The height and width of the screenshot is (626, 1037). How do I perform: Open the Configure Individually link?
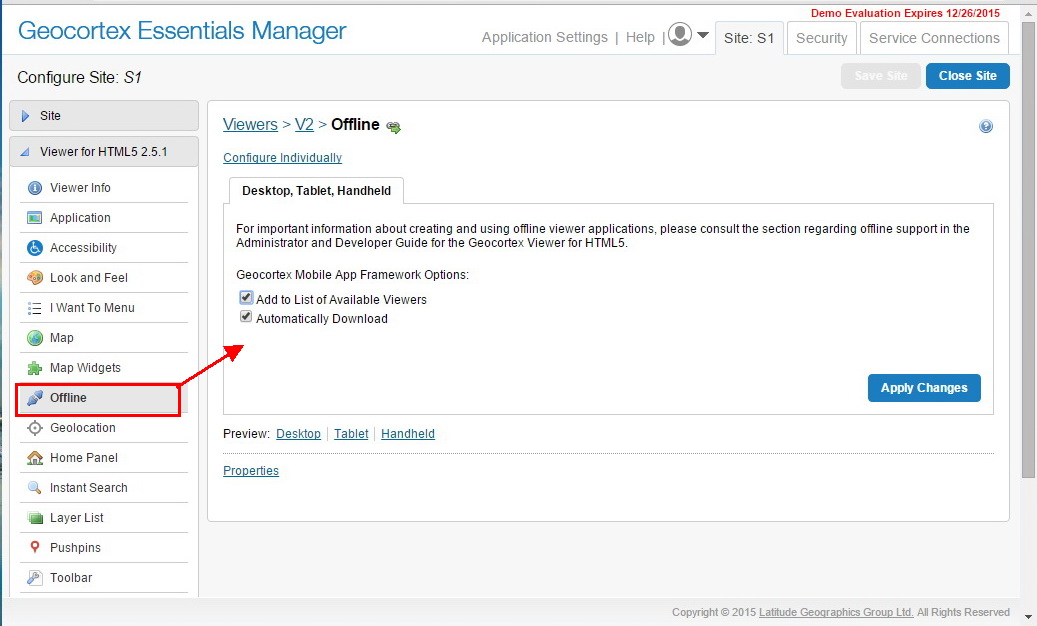[282, 157]
